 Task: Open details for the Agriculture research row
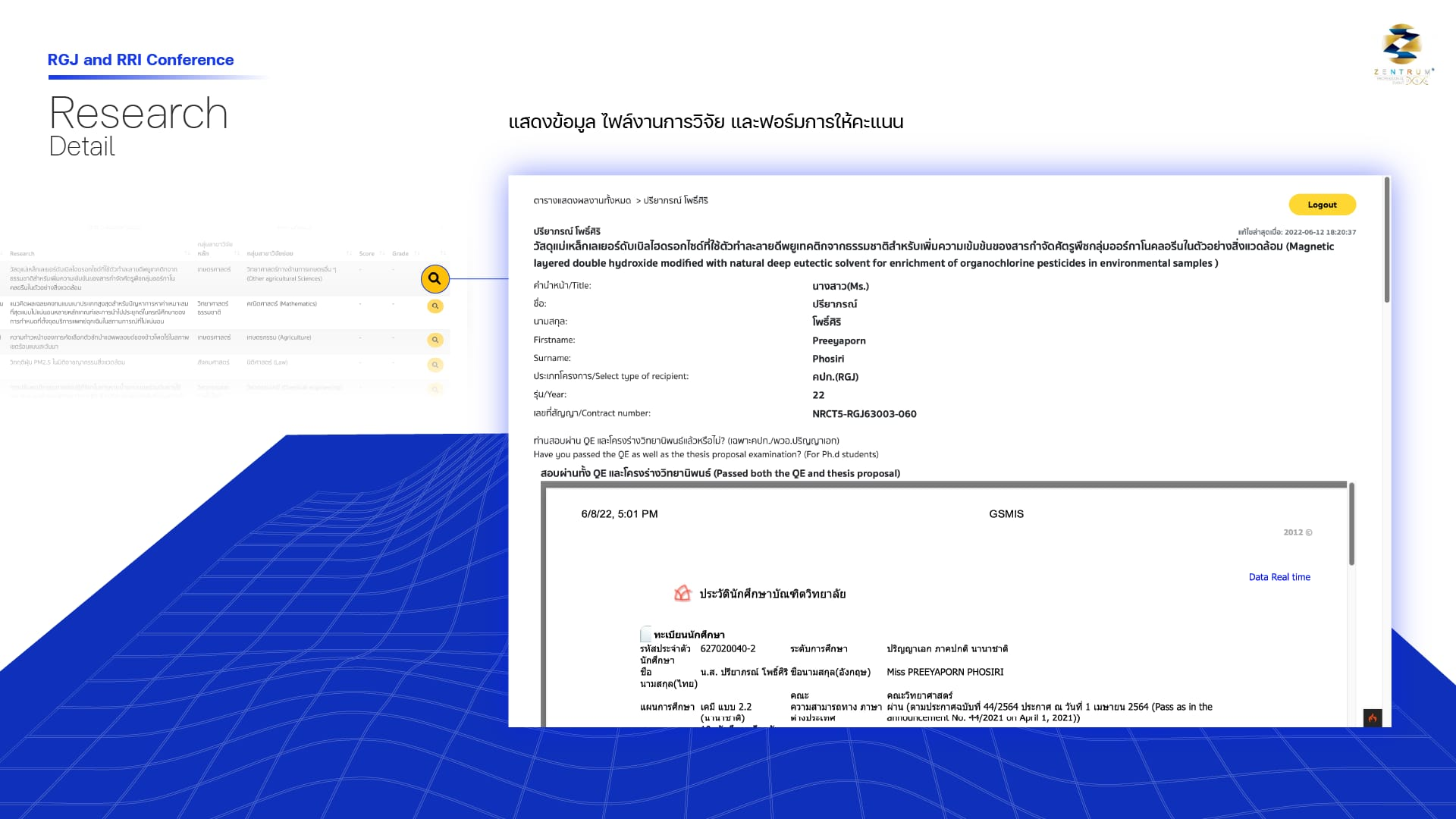click(x=435, y=340)
